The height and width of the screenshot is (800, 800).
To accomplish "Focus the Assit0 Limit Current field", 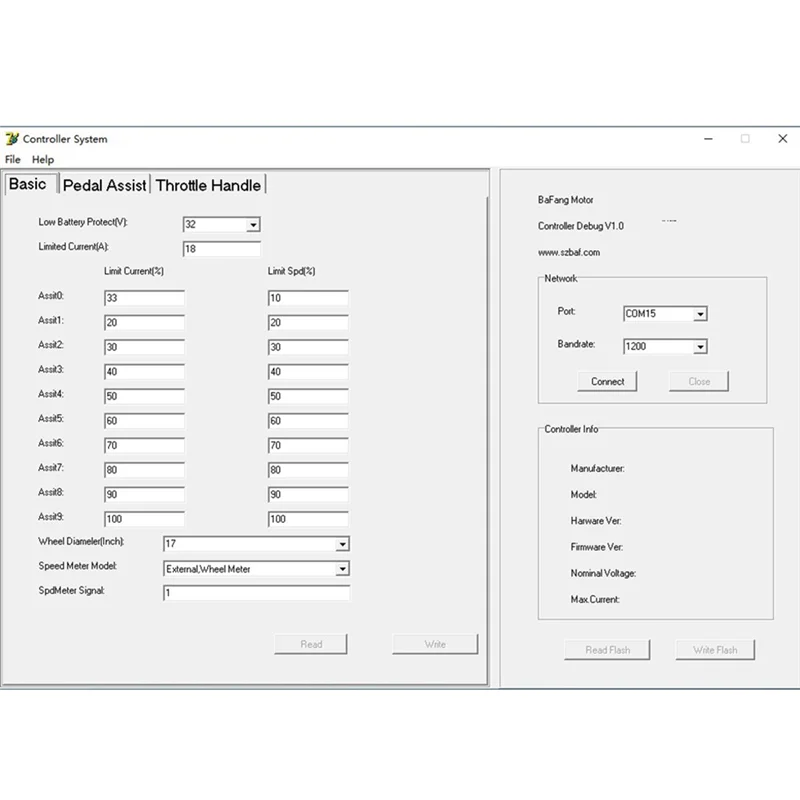I will coord(144,298).
